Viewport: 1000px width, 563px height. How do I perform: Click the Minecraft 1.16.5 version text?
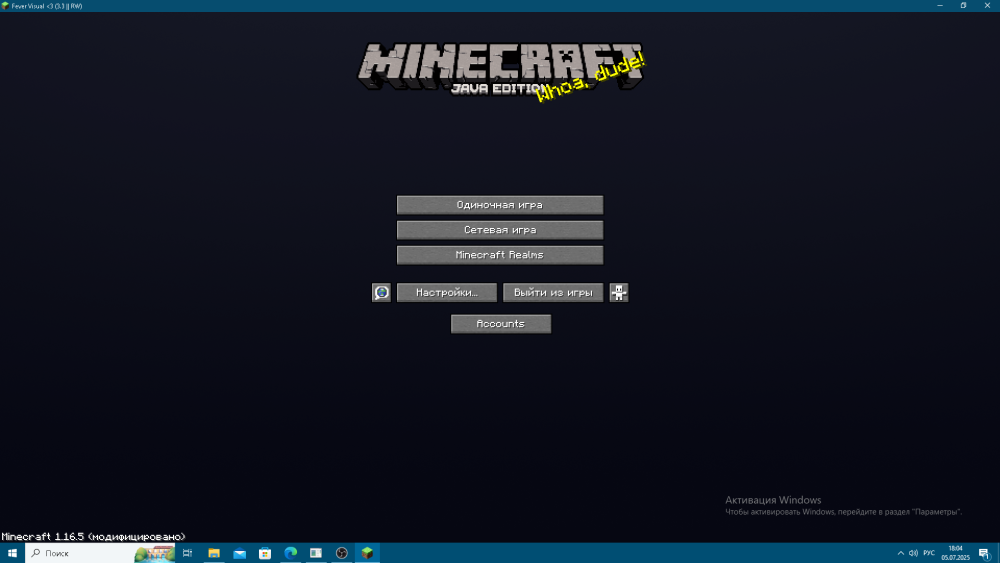click(x=93, y=537)
